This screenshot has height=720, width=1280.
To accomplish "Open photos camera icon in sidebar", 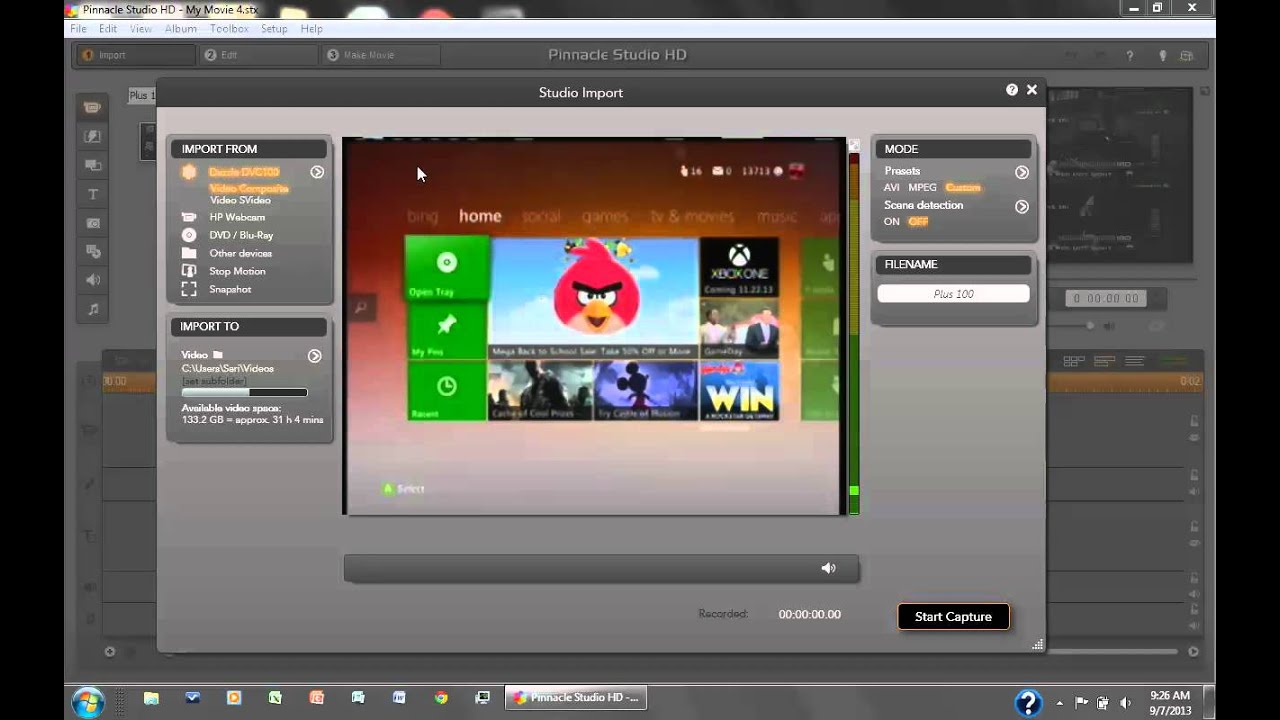I will pyautogui.click(x=93, y=223).
